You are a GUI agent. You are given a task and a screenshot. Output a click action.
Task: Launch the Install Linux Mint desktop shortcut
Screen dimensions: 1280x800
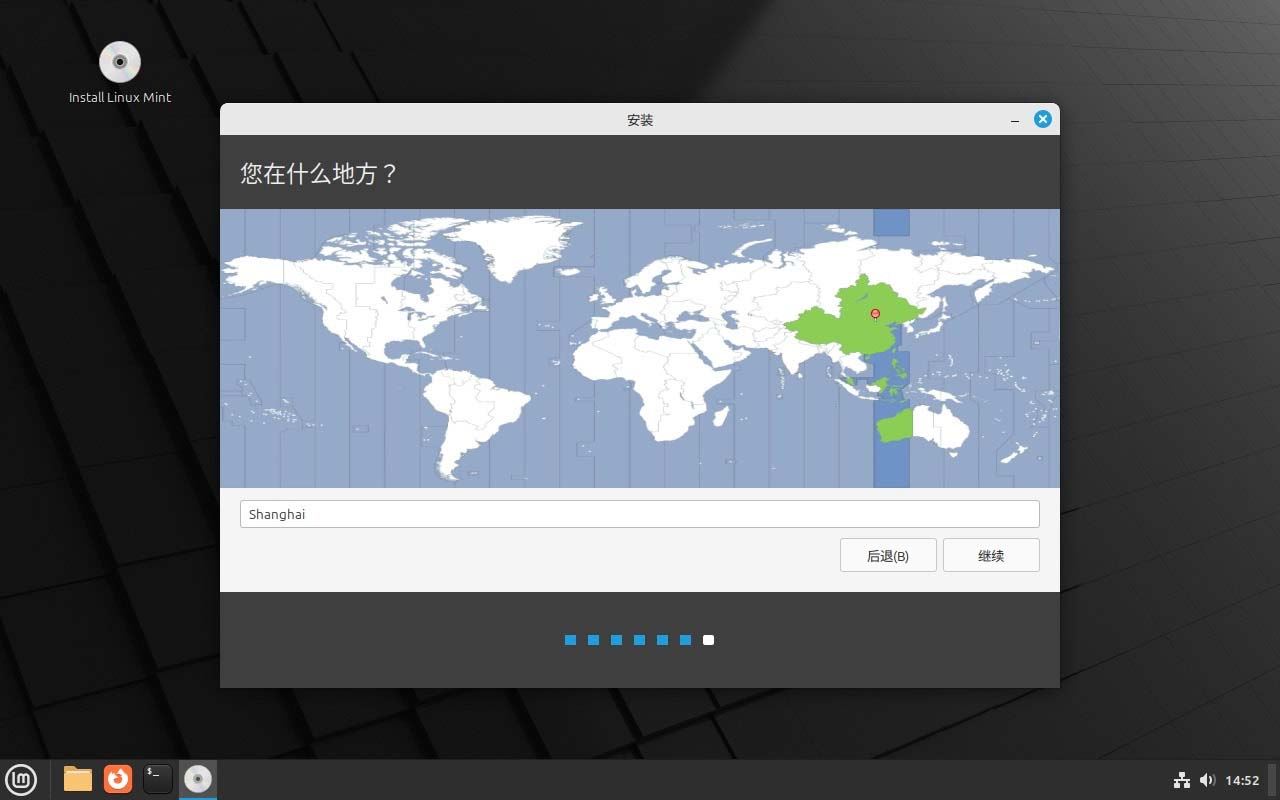(119, 62)
